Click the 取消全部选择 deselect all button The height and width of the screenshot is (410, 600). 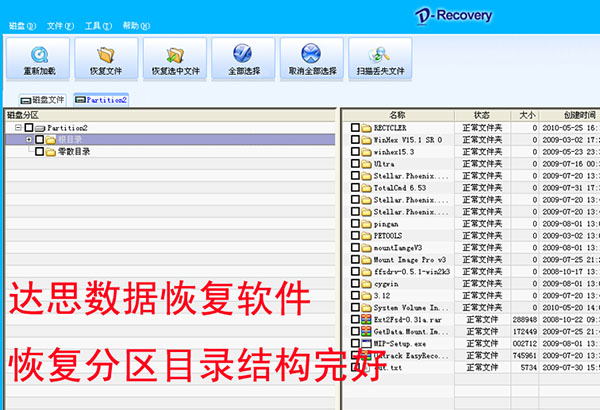(x=312, y=59)
